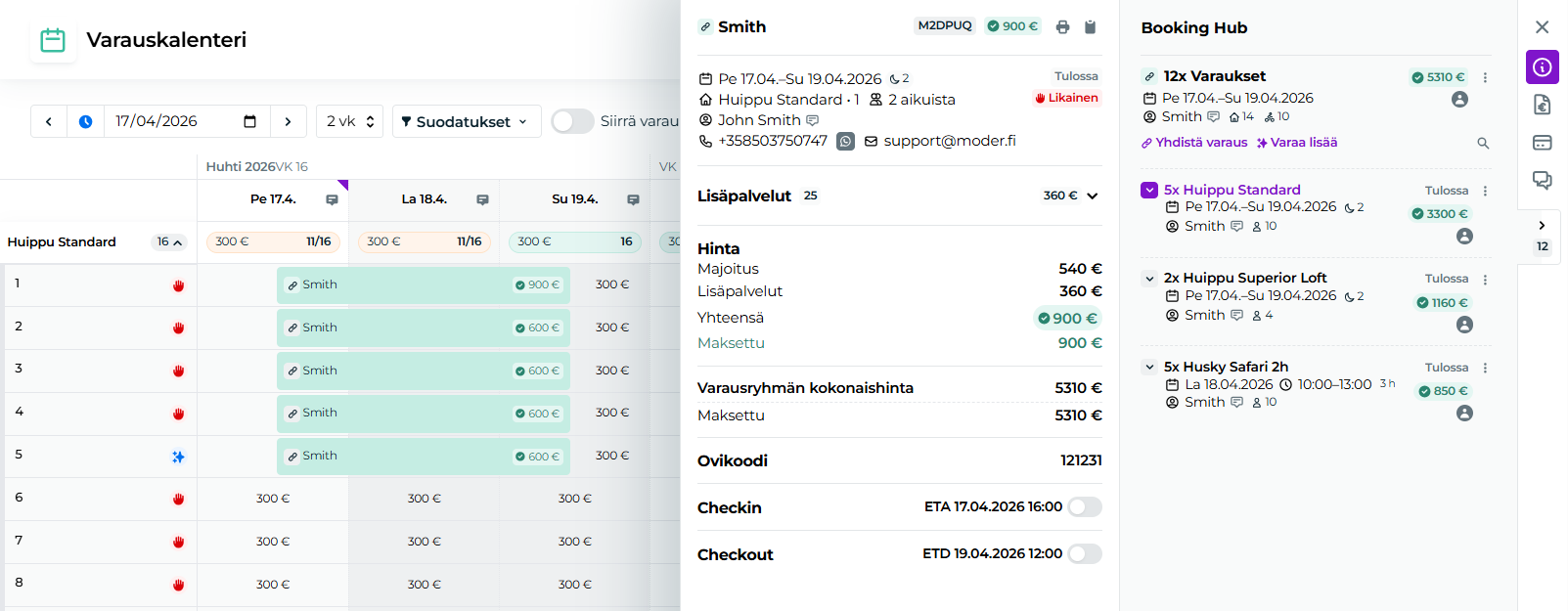Viewport: 1568px width, 611px height.
Task: Open the info panel in right sidebar
Action: pos(1542,67)
